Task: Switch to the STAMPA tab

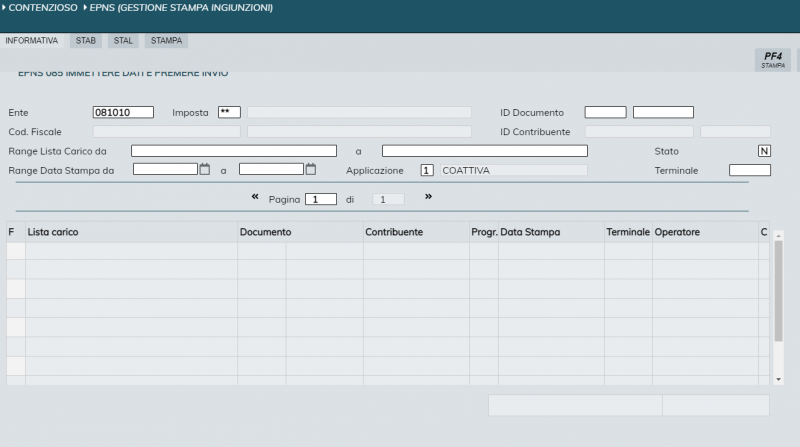Action: pos(166,41)
